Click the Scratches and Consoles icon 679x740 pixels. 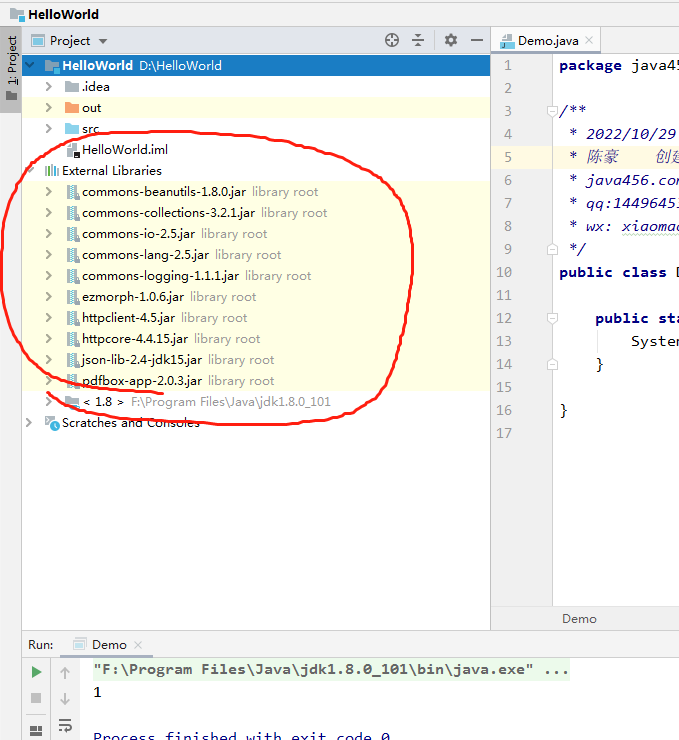pos(52,423)
